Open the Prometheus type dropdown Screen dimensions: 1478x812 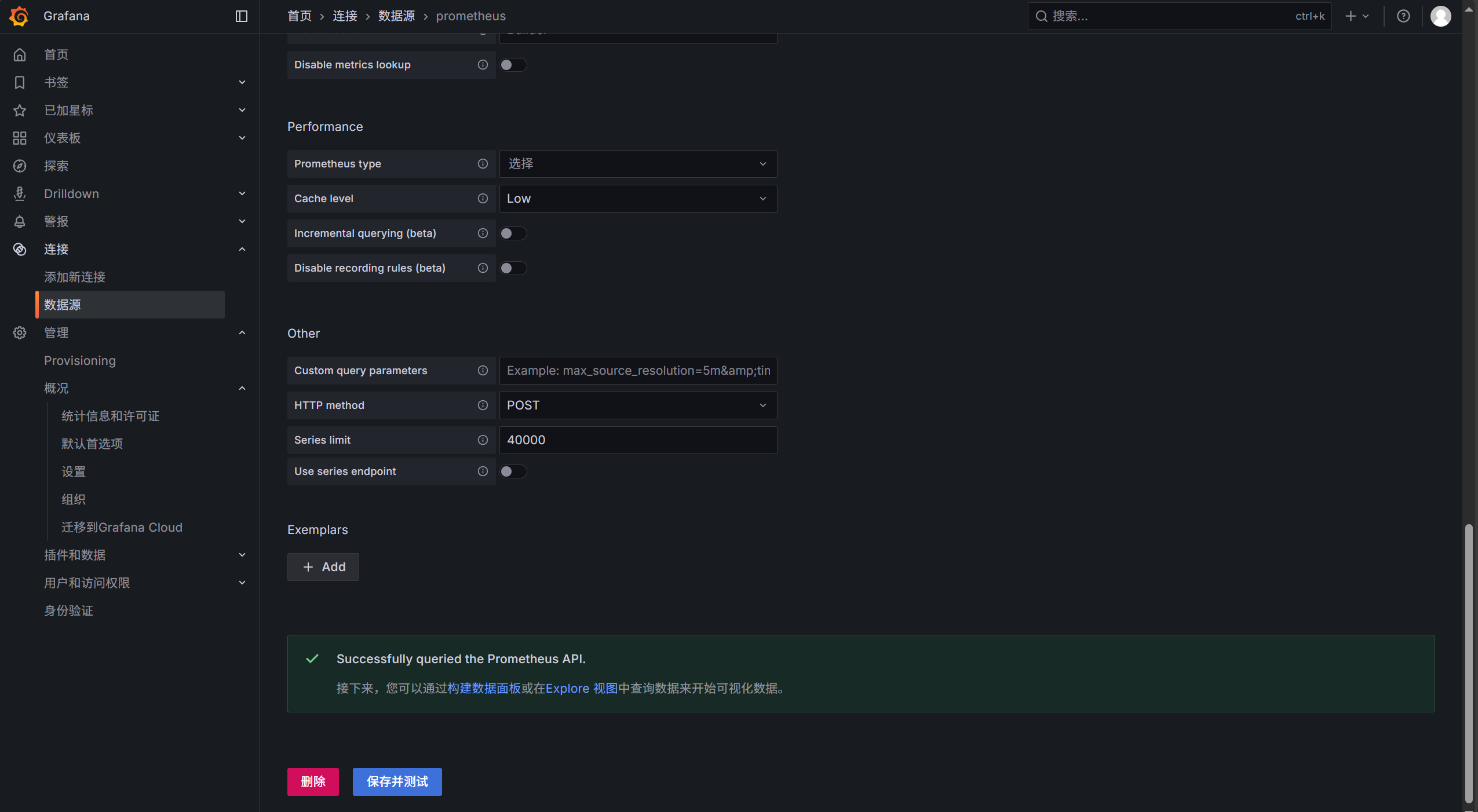tap(638, 164)
